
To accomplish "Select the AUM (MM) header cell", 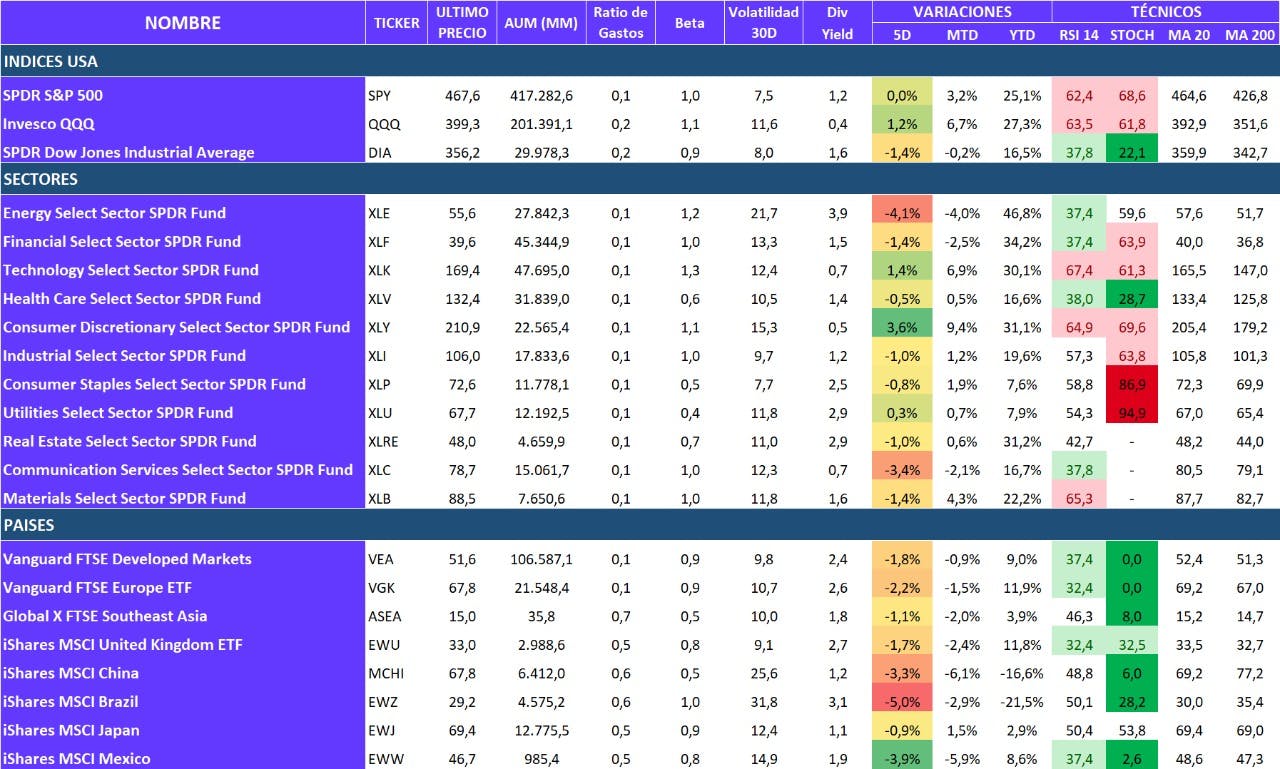I will [540, 22].
